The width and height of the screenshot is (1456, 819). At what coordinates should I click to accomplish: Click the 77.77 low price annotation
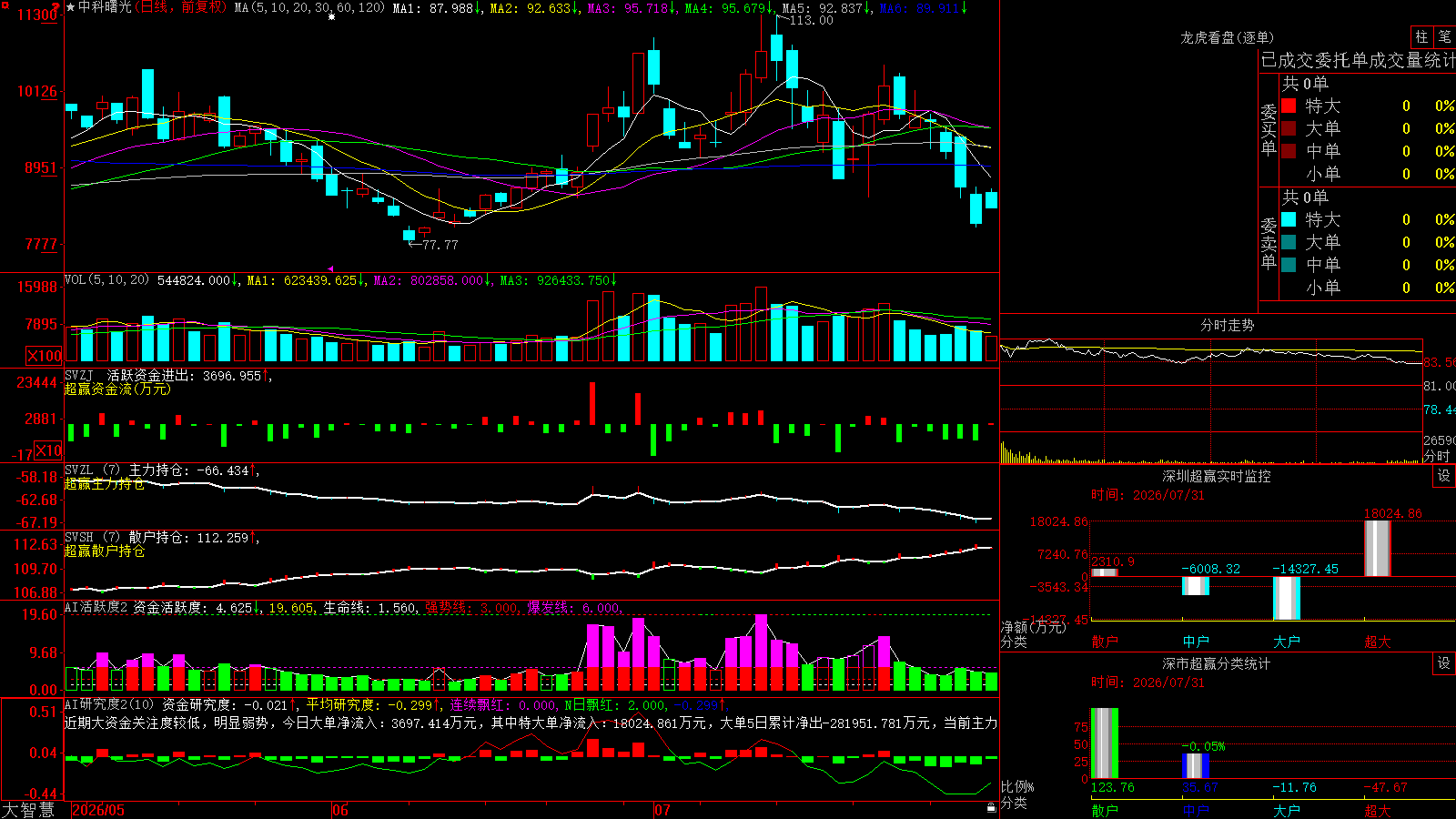(x=440, y=245)
